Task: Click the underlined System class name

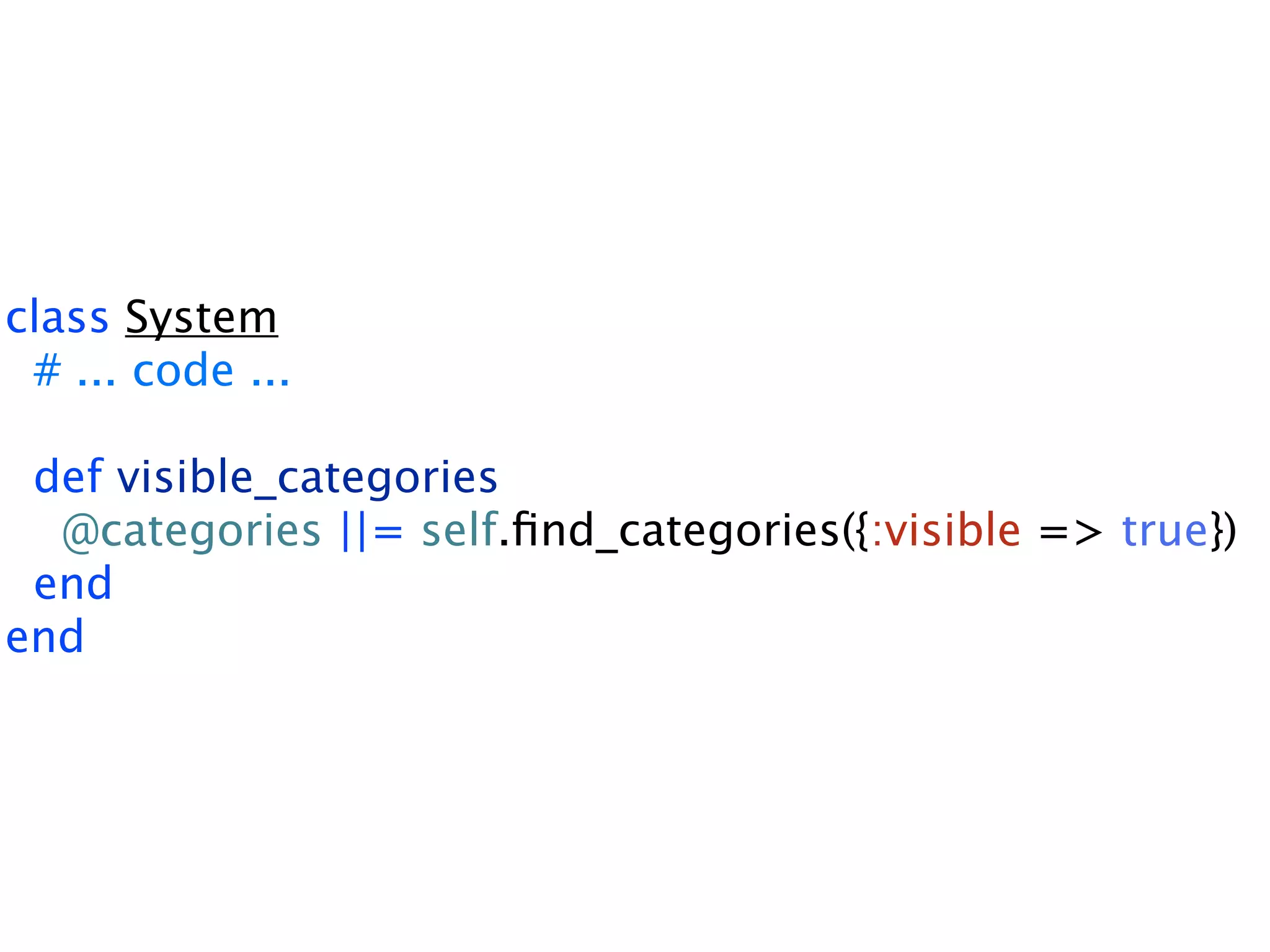Action: coord(202,318)
